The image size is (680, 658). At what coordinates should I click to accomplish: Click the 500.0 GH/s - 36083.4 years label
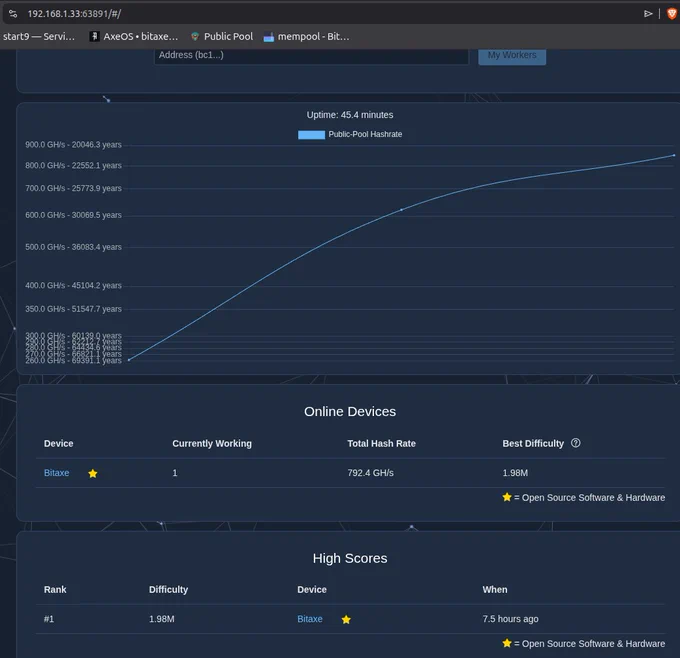pyautogui.click(x=73, y=247)
